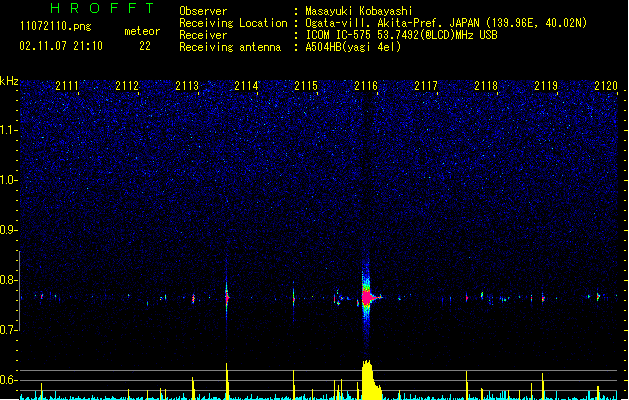
Task: Click the 2120 time marker
Action: point(606,86)
